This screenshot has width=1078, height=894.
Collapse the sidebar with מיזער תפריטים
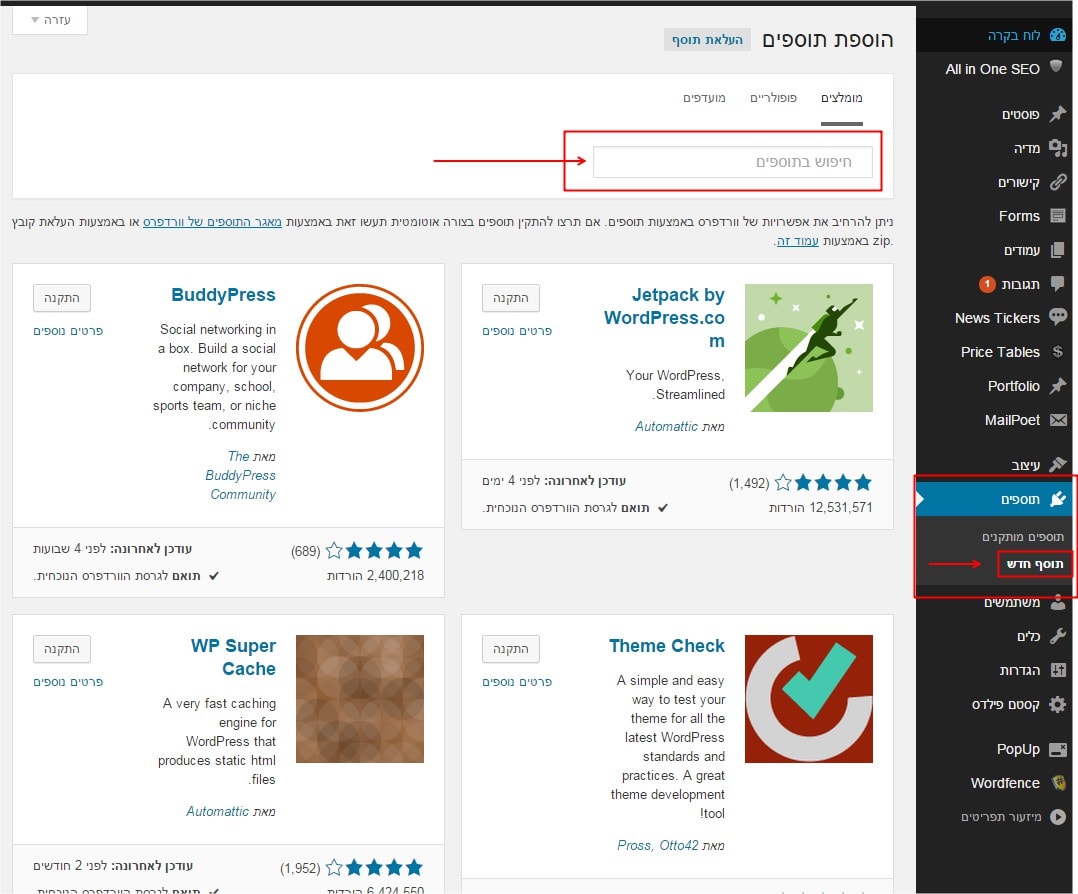1002,817
